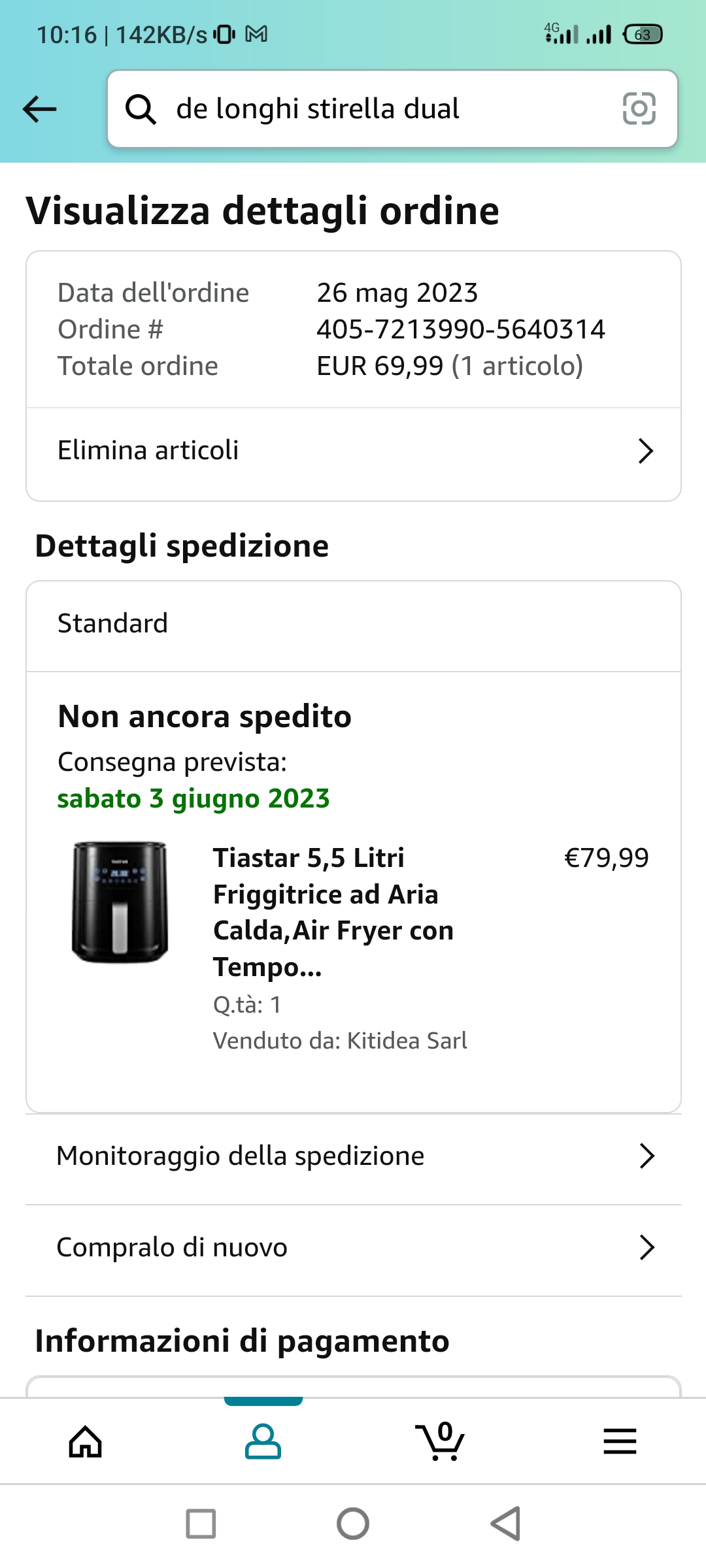This screenshot has height=1568, width=706.
Task: Tap Compralo di nuovo link
Action: point(172,1247)
